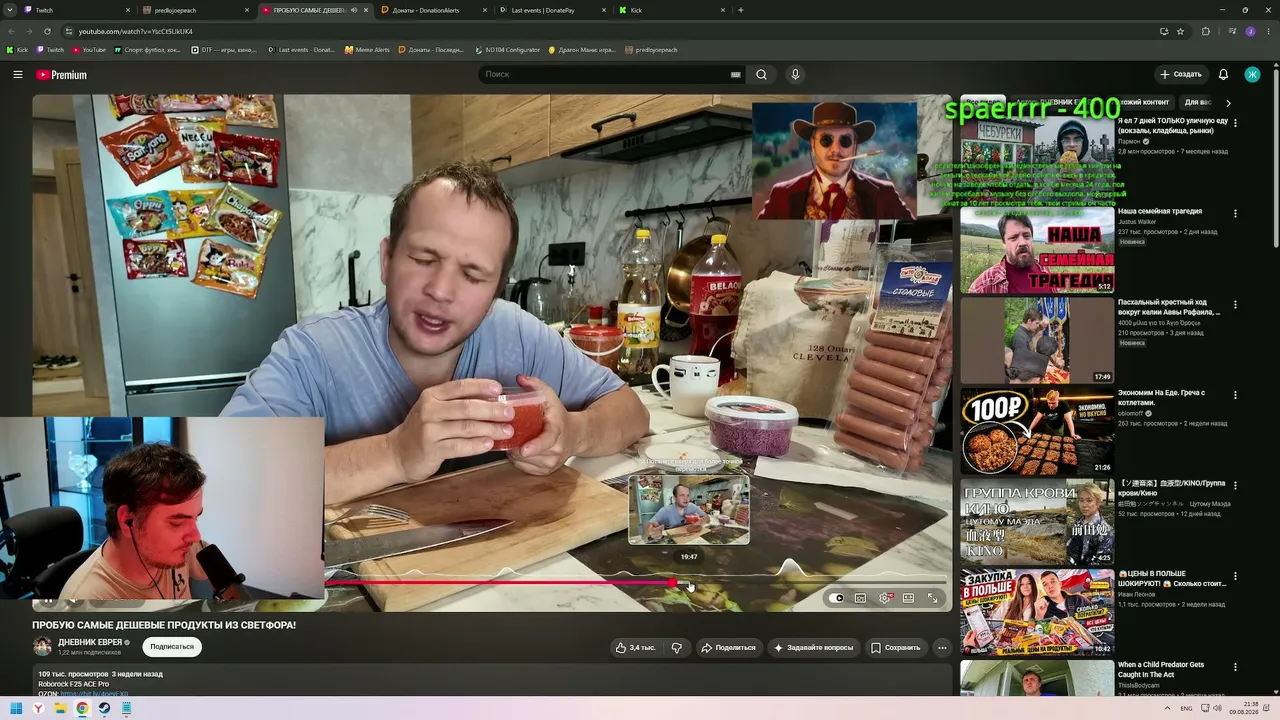Screen dimensions: 1280x720
Task: Click the red video progress bar
Action: click(x=500, y=583)
